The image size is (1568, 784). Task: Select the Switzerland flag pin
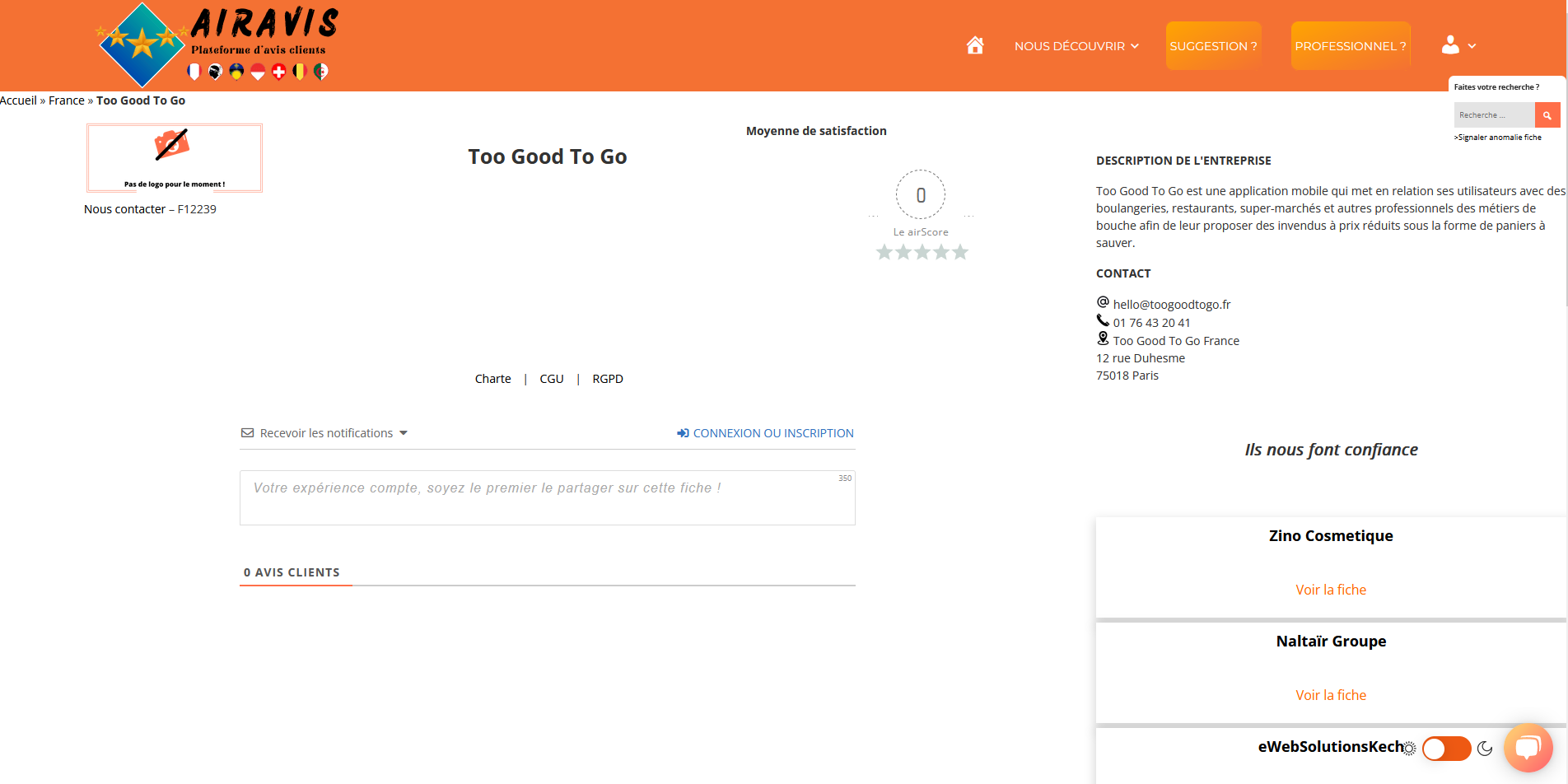279,72
